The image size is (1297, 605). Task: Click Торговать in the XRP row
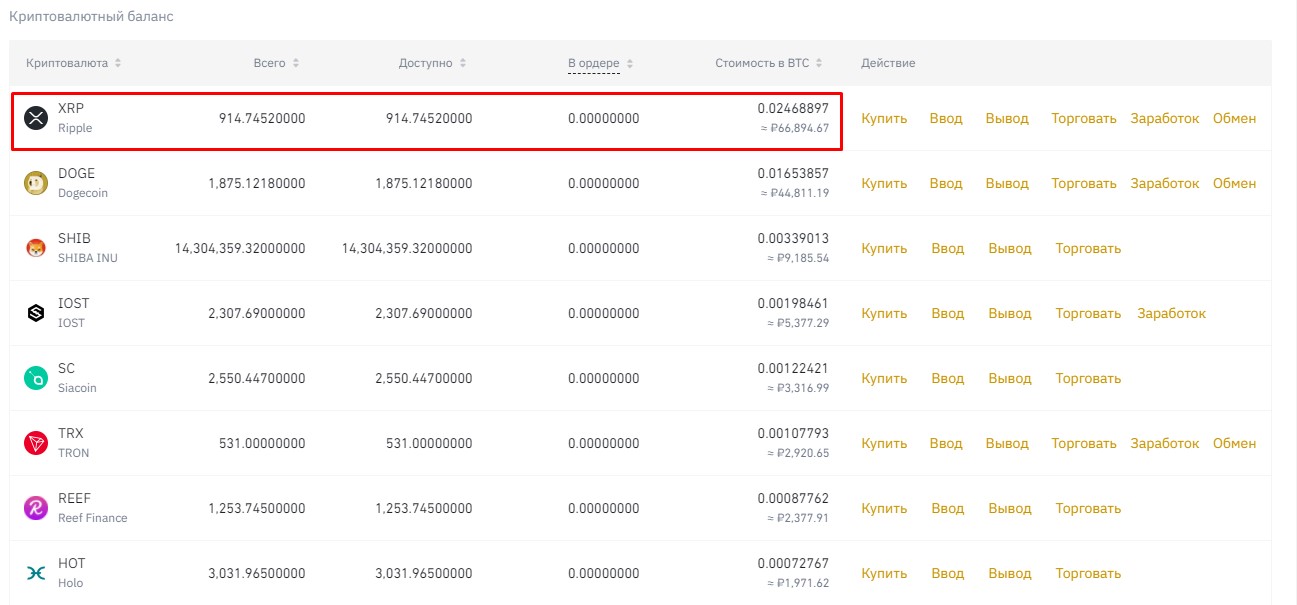(x=1084, y=118)
